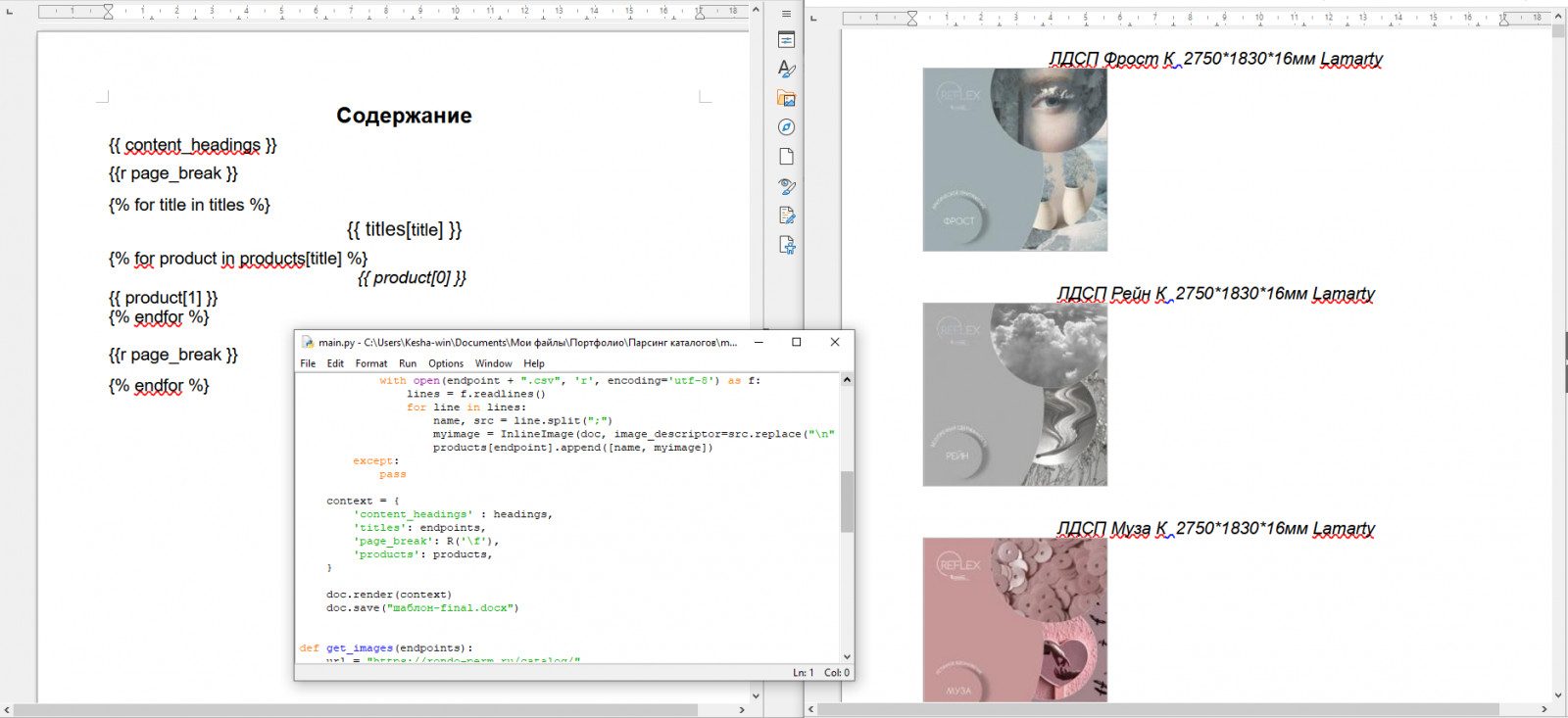Viewport: 1568px width, 718px height.
Task: Click "{% for product in products[title] %}" line
Action: click(x=238, y=259)
